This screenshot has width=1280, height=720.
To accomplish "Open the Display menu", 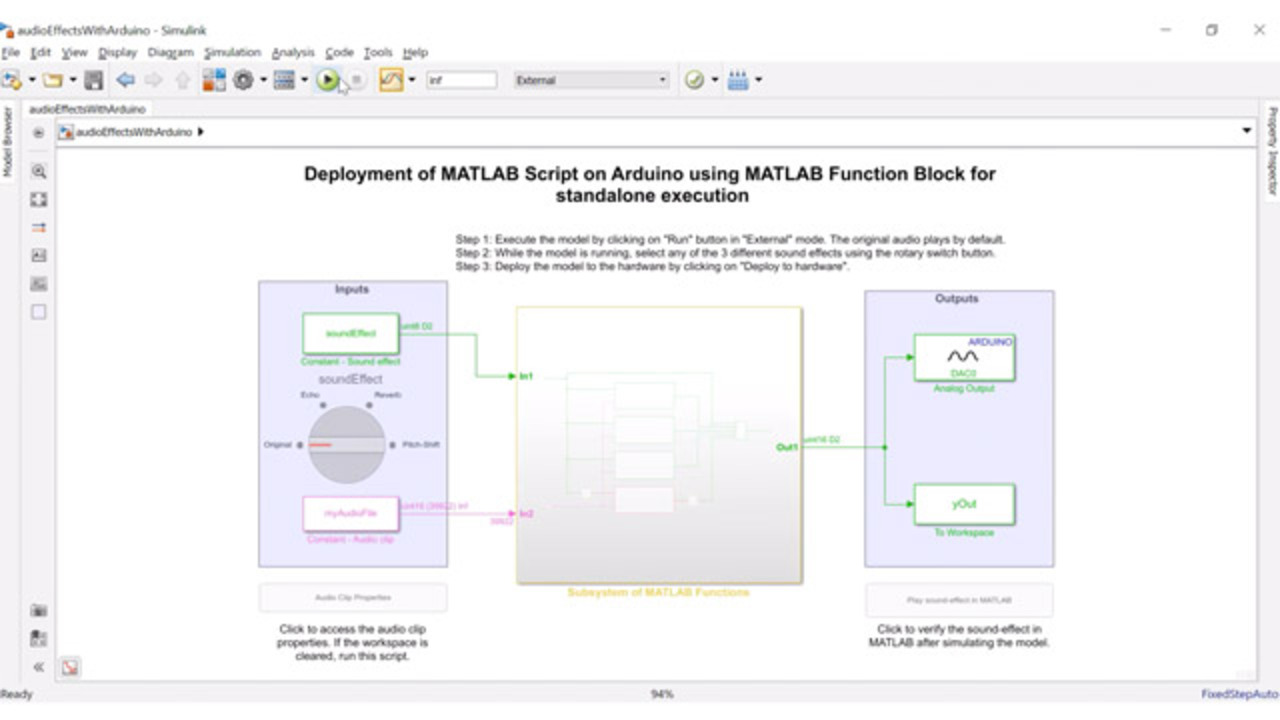I will pos(117,52).
